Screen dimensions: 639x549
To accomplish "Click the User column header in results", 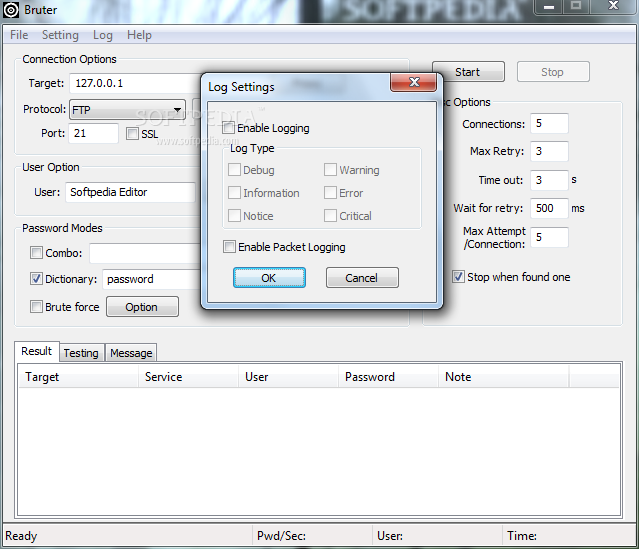I will coord(289,377).
